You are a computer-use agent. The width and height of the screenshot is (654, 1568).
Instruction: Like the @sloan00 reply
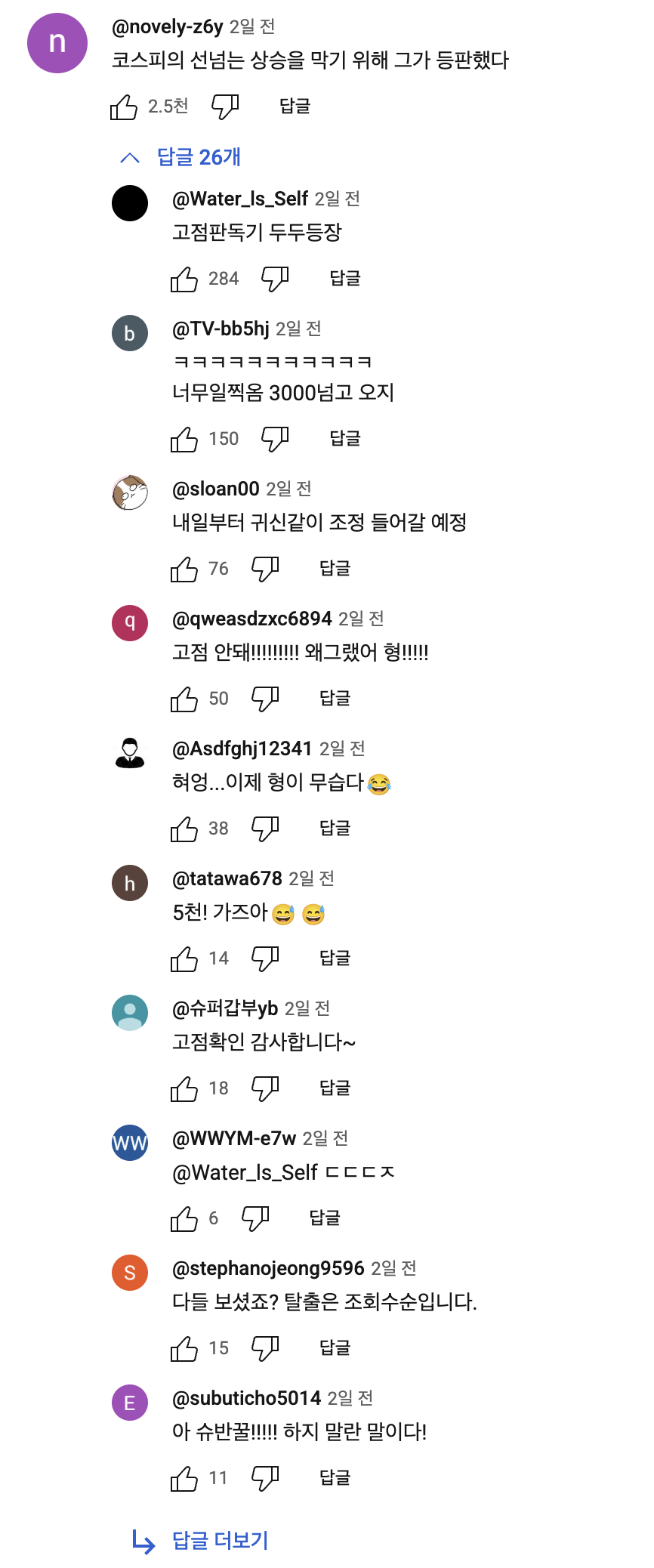pos(184,569)
